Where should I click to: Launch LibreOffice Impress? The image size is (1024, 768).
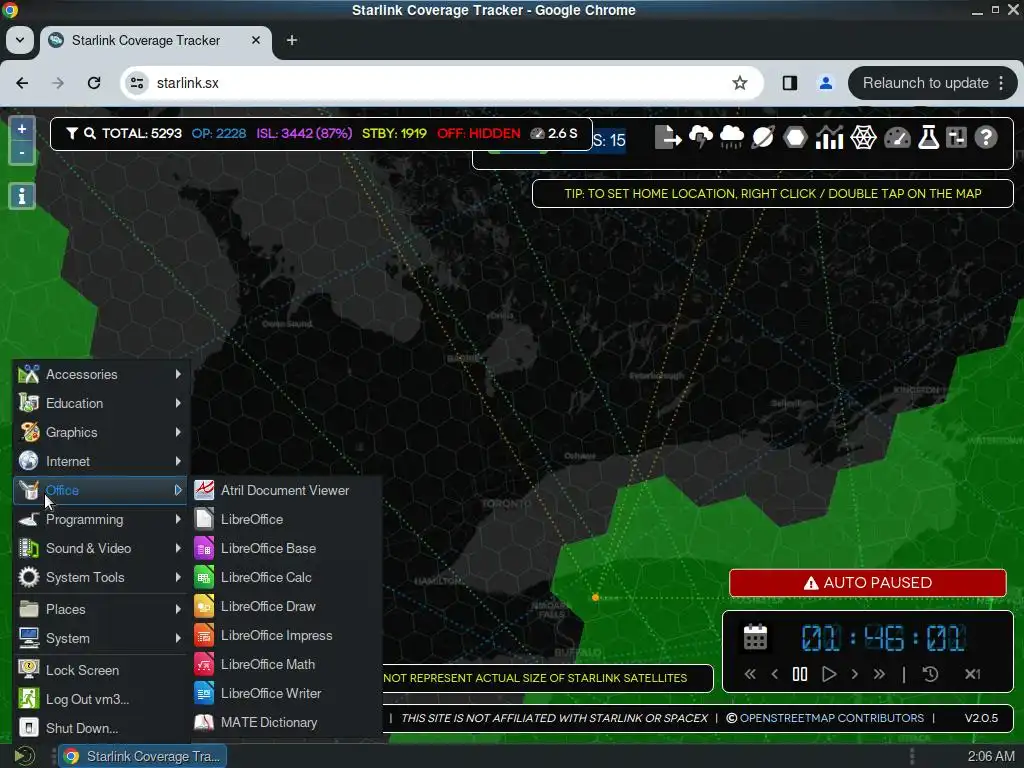point(285,635)
